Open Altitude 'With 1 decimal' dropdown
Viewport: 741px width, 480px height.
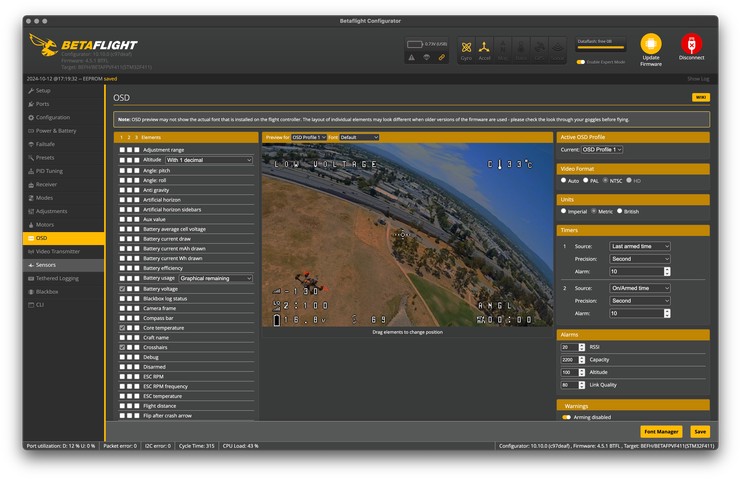point(209,160)
